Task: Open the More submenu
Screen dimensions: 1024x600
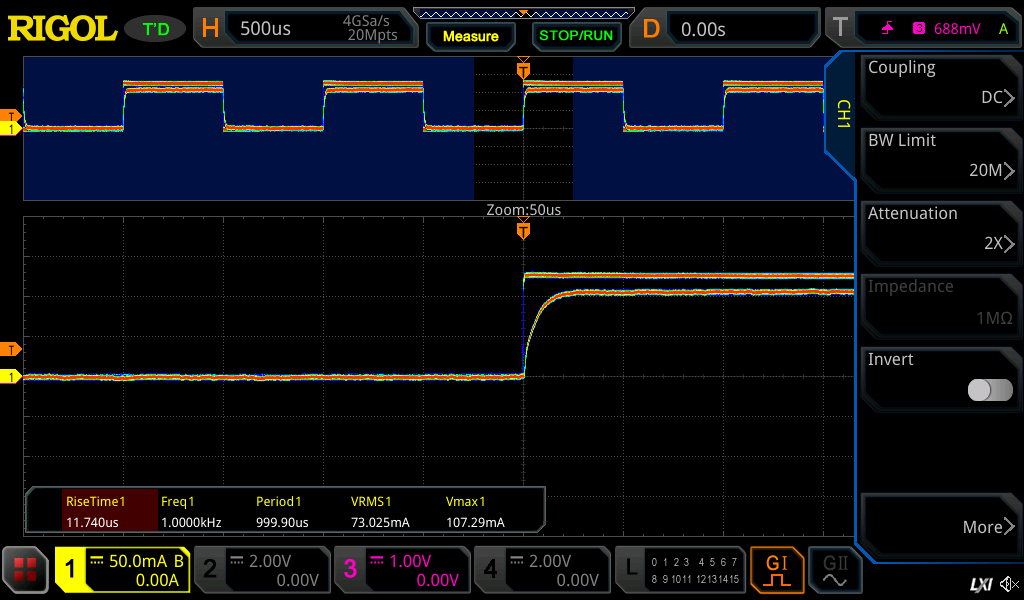Action: 940,525
